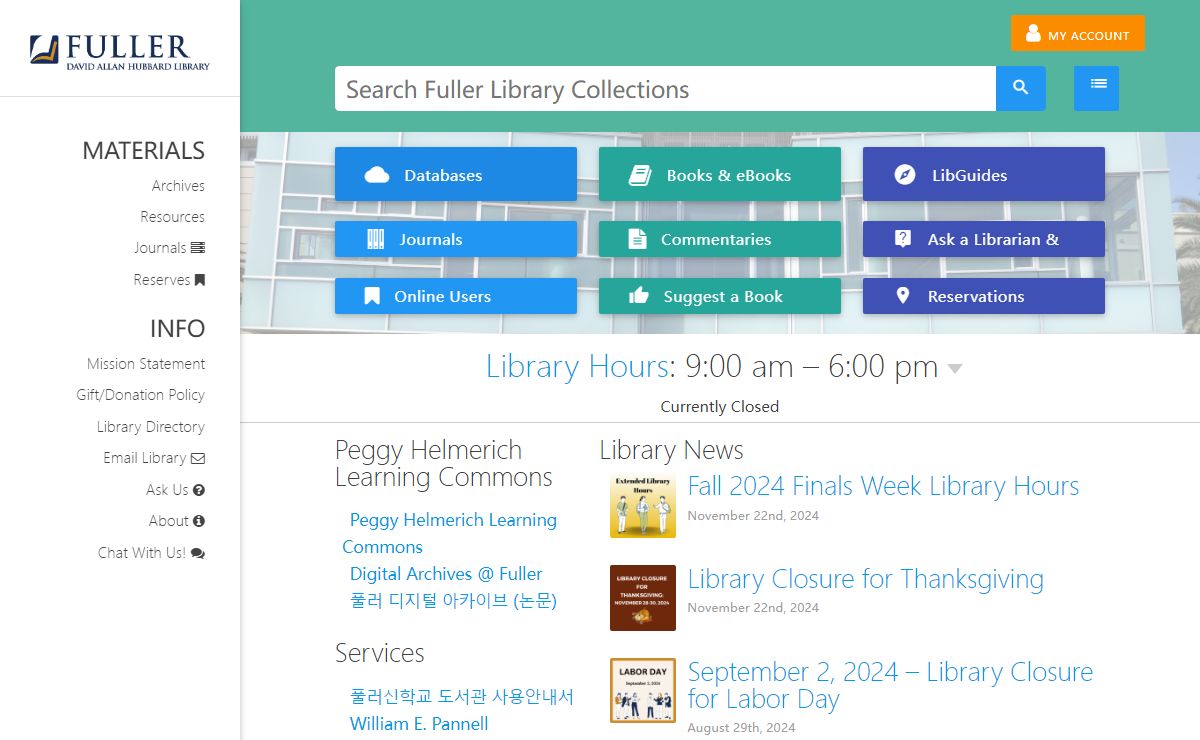
Task: Select Reserves in the sidebar menu
Action: [x=168, y=280]
